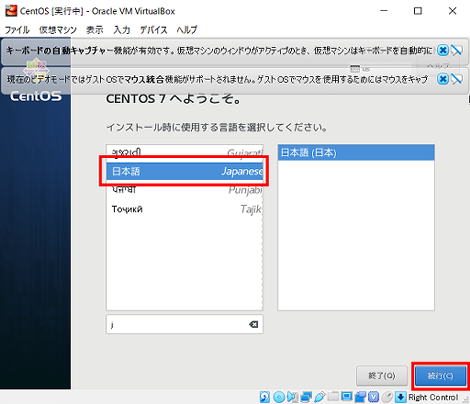Suppress future mouse integration messages icon
This screenshot has height=404, width=470.
pyautogui.click(x=457, y=79)
